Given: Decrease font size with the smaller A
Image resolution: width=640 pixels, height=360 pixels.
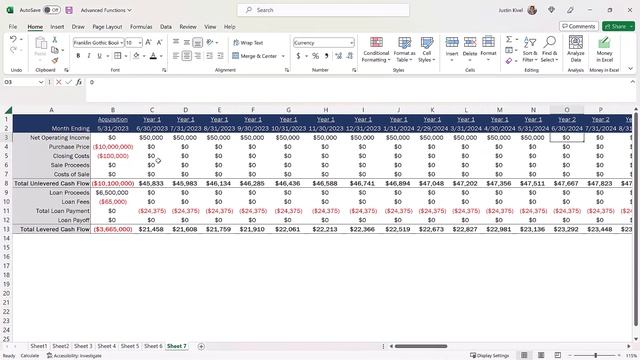Looking at the screenshot, I should click(159, 42).
